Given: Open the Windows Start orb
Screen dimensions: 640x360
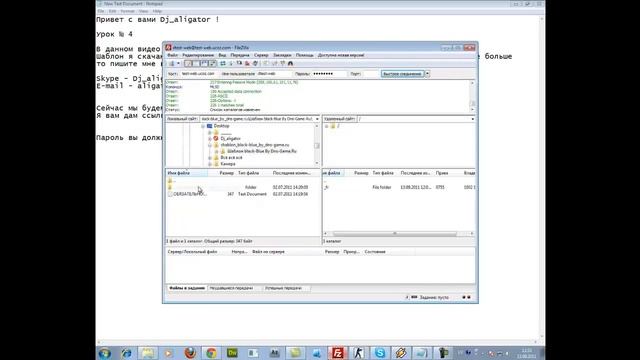Looking at the screenshot, I should (104, 353).
